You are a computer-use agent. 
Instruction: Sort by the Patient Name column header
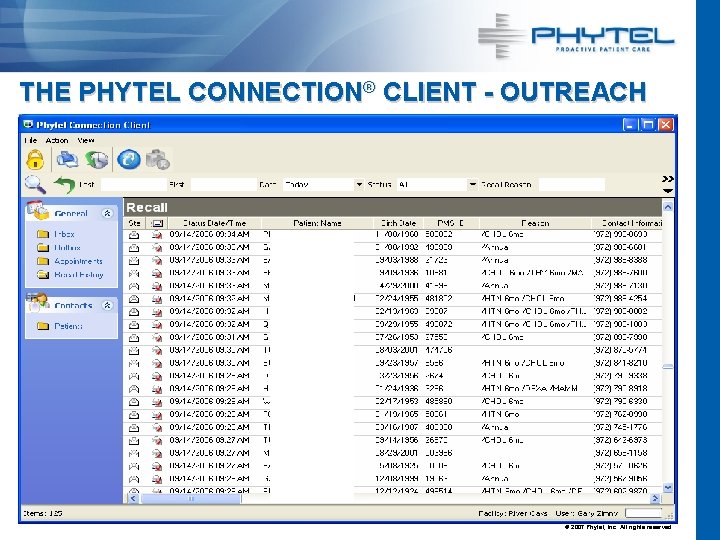[317, 223]
